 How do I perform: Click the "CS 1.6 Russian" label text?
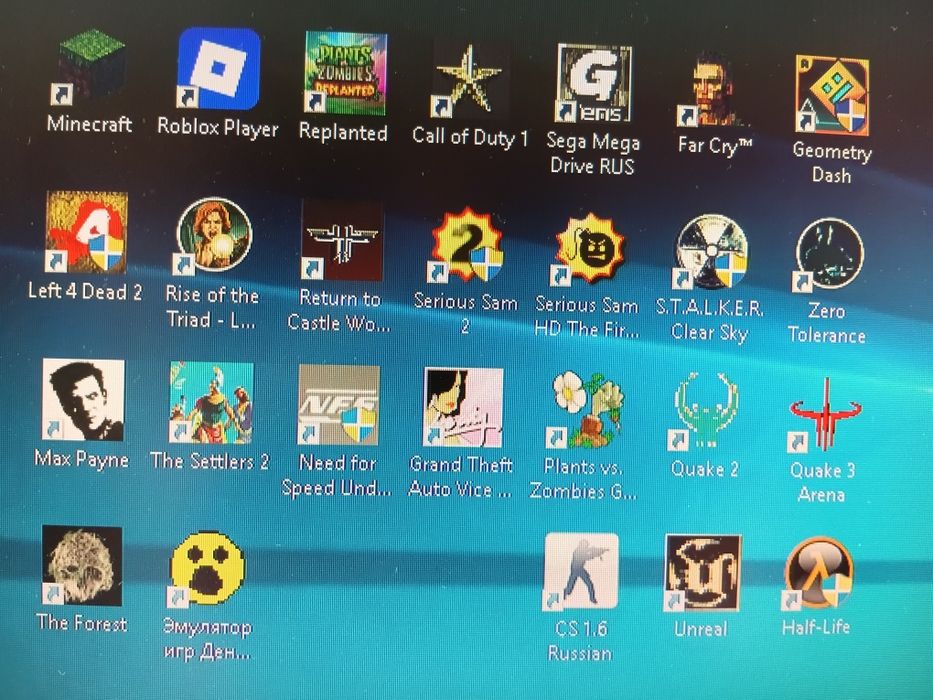pos(580,641)
